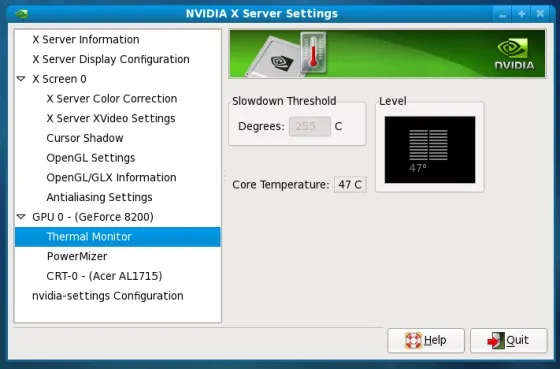
Task: Click the temperature Level gauge display
Action: pyautogui.click(x=430, y=150)
